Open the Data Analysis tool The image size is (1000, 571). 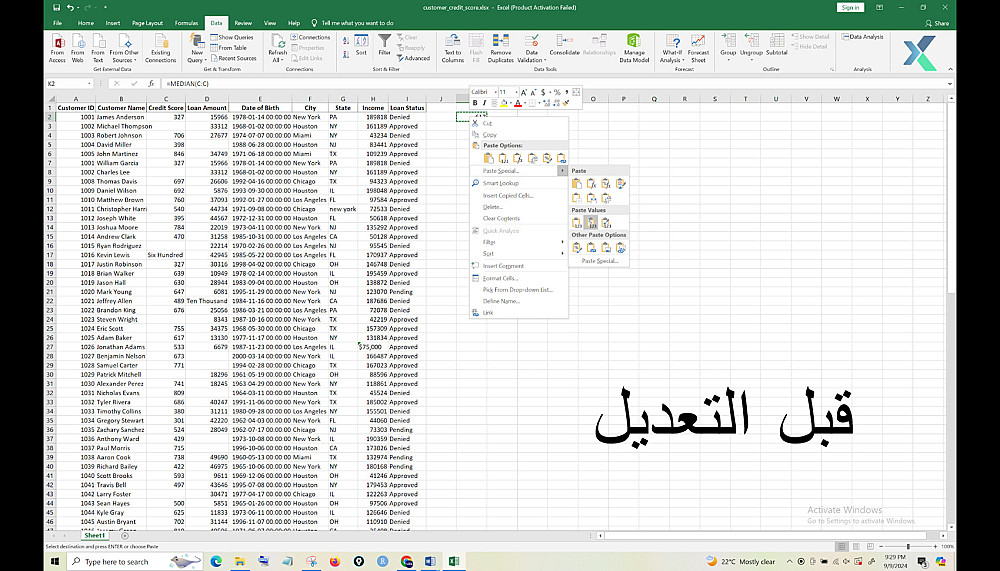click(x=862, y=37)
